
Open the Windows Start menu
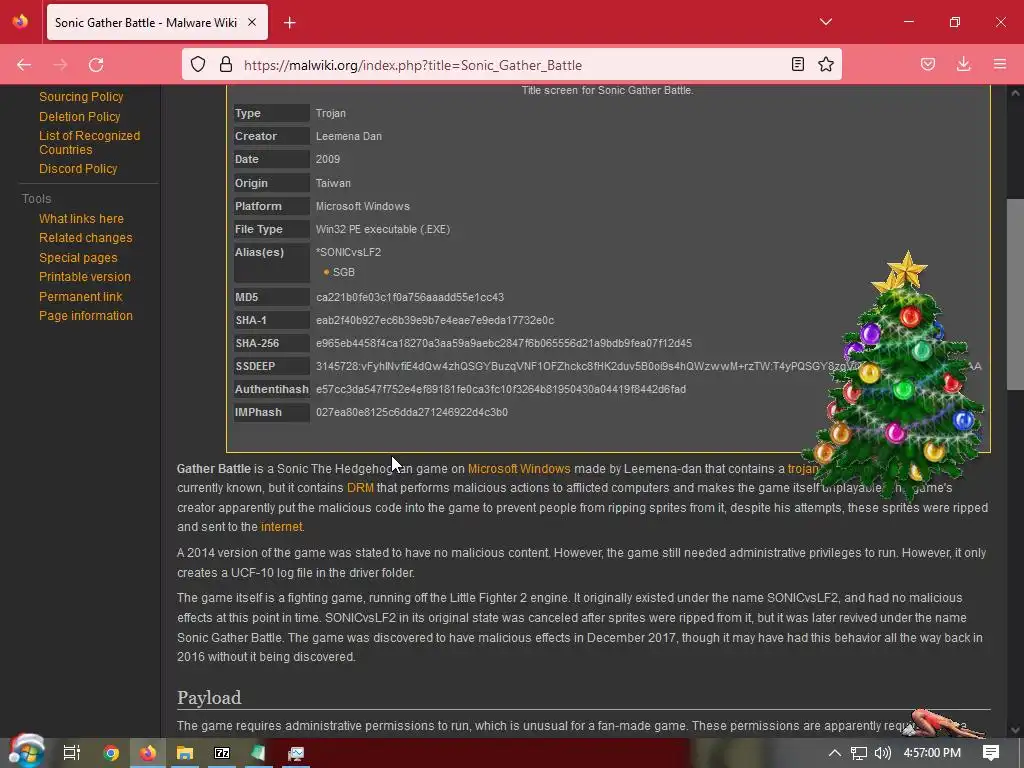pyautogui.click(x=26, y=752)
